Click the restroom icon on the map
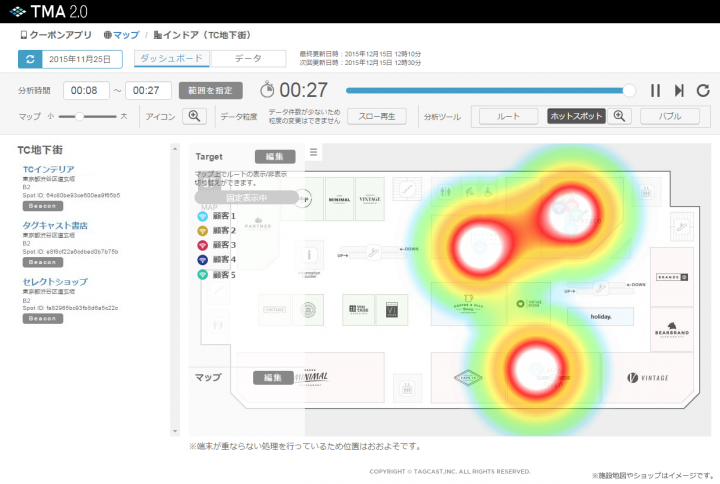The width and height of the screenshot is (720, 484). point(446,192)
